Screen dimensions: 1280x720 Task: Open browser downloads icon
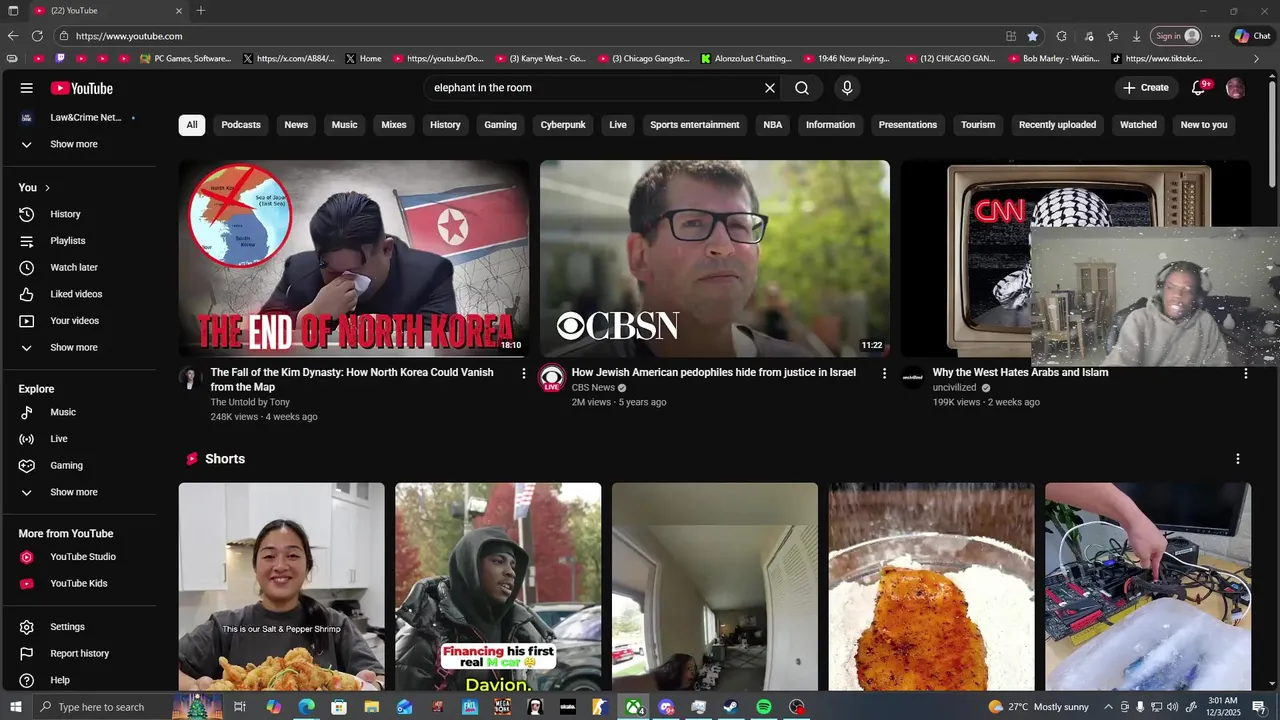coord(1136,36)
